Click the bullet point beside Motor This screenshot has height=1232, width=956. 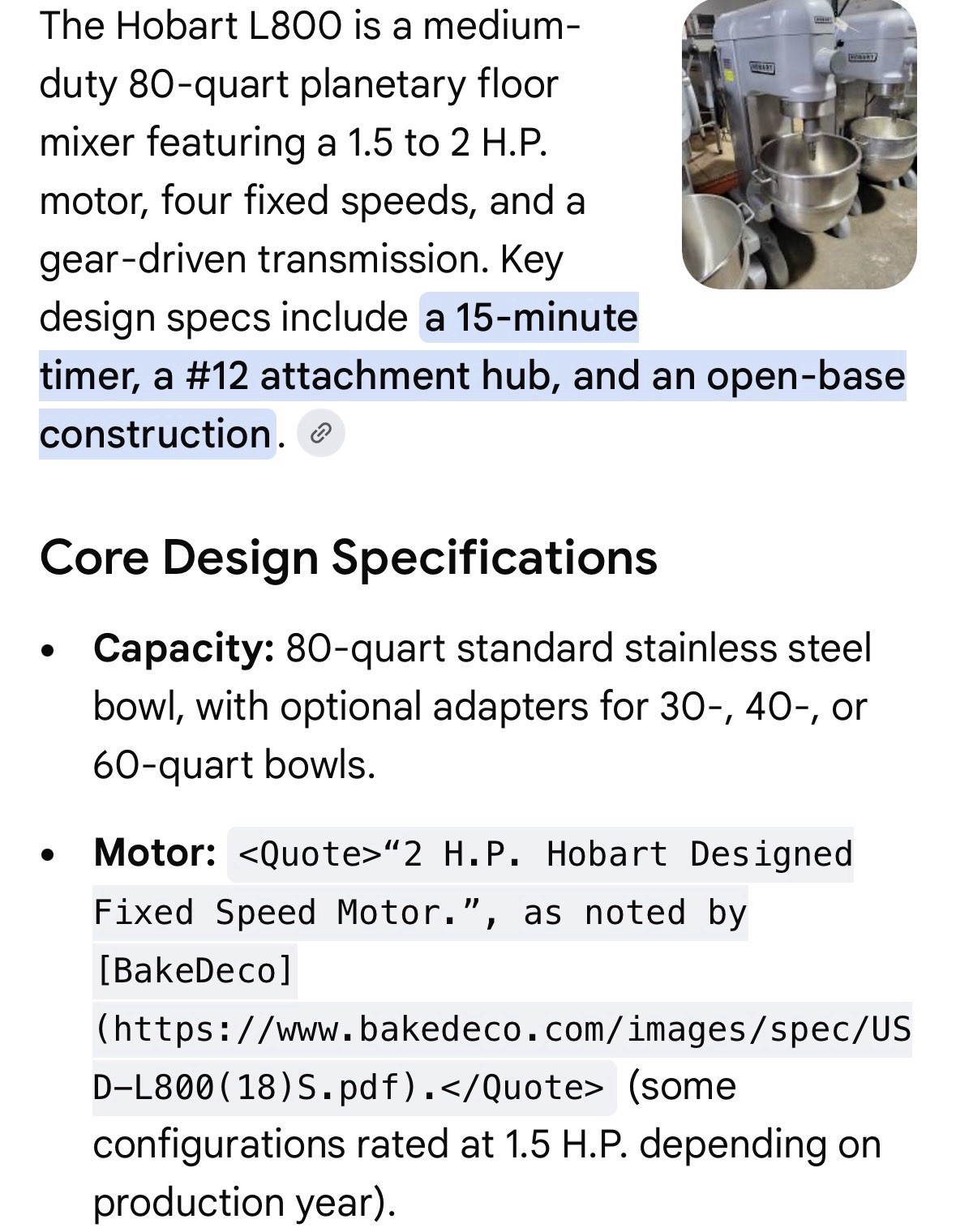pos(49,854)
